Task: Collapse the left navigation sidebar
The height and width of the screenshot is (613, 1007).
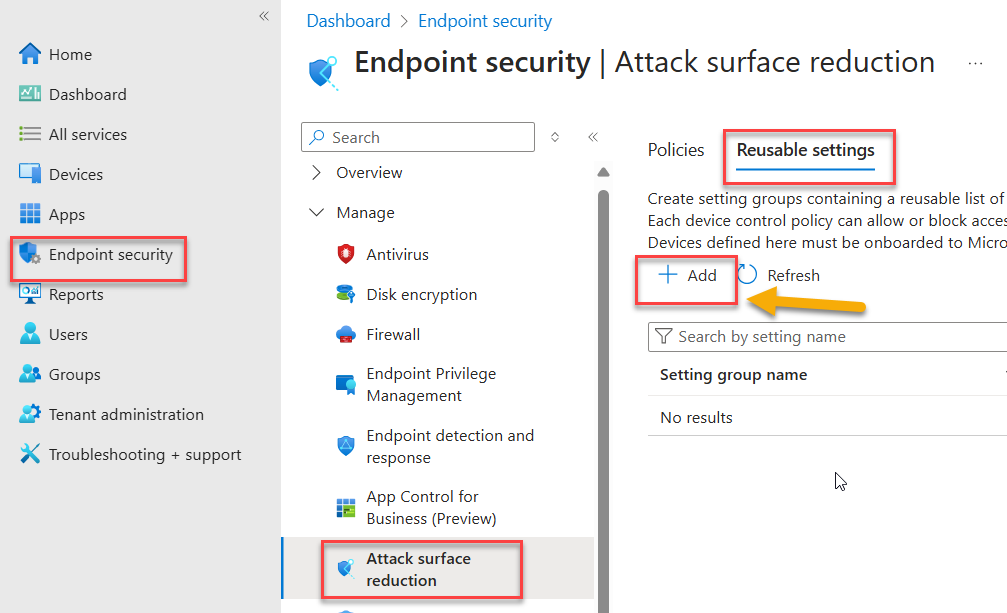Action: [x=264, y=16]
